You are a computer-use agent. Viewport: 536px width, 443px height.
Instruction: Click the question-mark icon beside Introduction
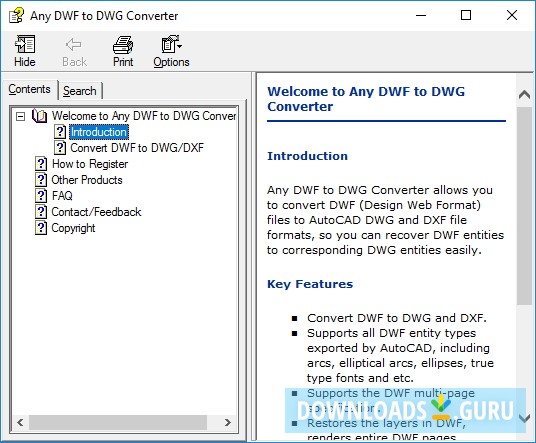tap(60, 132)
